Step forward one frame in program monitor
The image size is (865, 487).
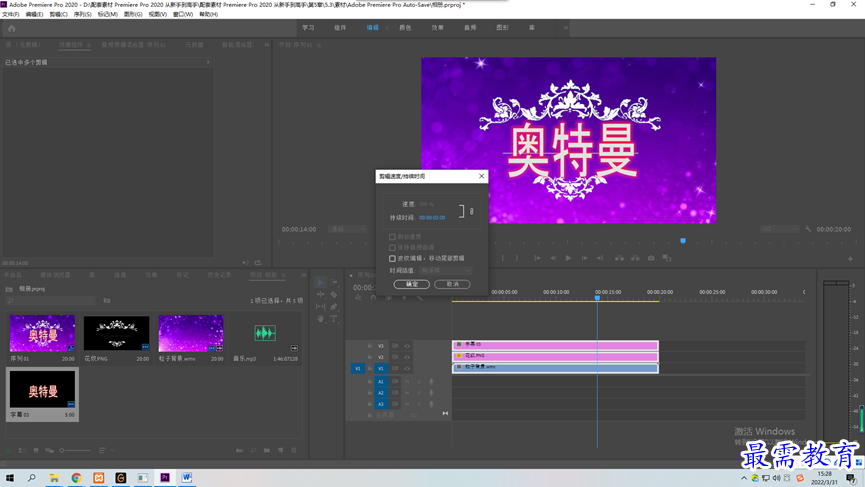click(584, 258)
